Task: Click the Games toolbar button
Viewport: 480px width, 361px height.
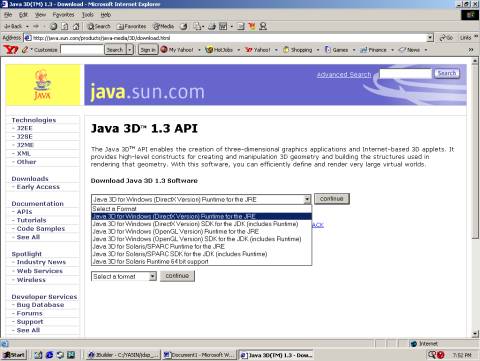Action: [336, 50]
